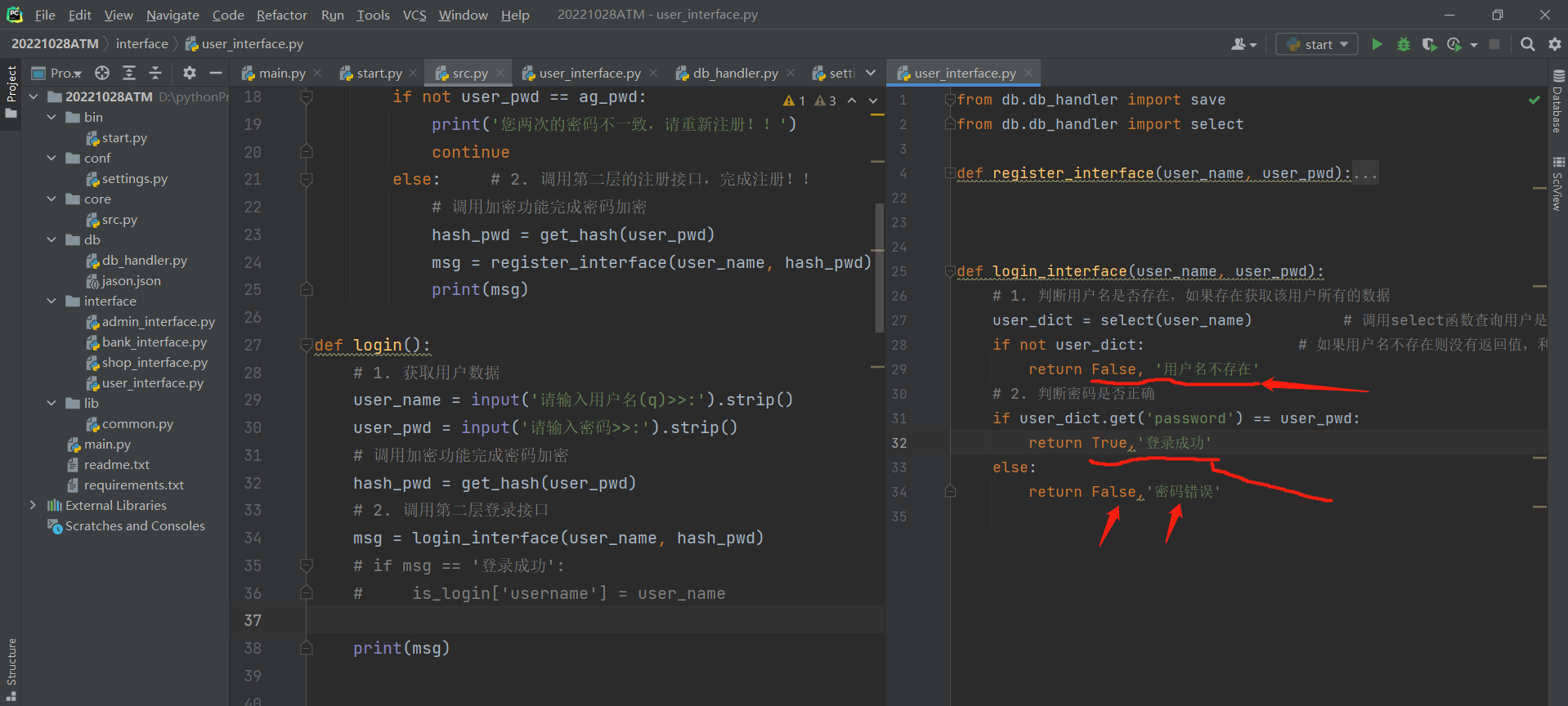This screenshot has width=1568, height=706.
Task: Debug the start configuration
Action: (1403, 44)
